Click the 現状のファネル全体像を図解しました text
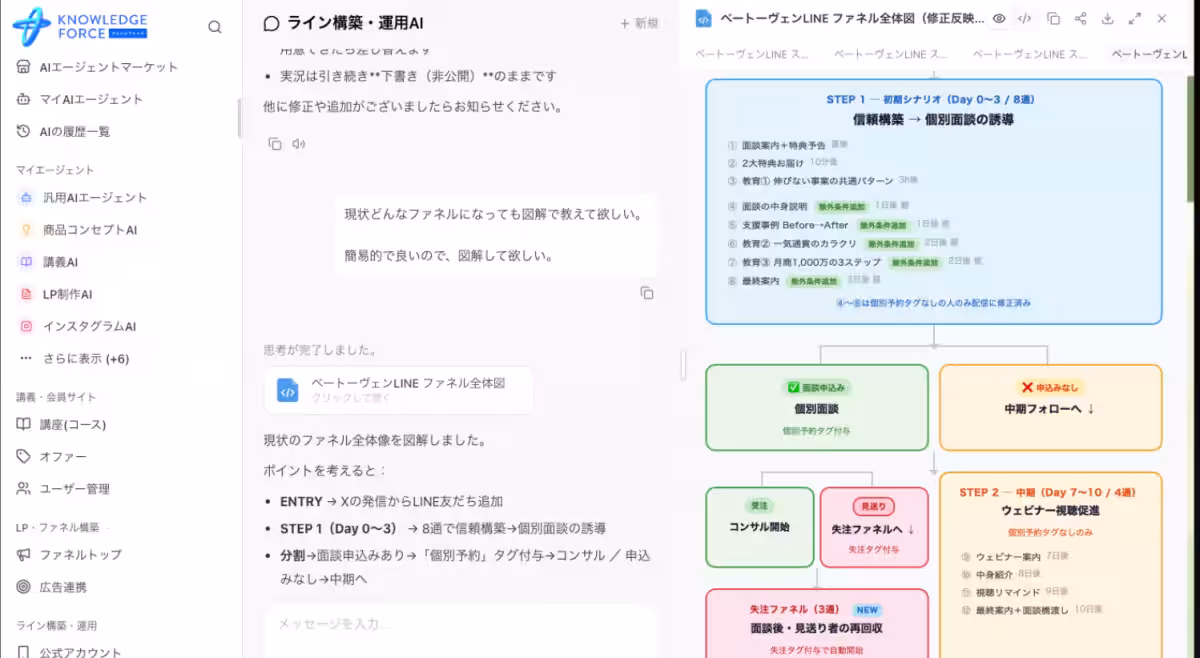The image size is (1200, 658). tap(375, 440)
